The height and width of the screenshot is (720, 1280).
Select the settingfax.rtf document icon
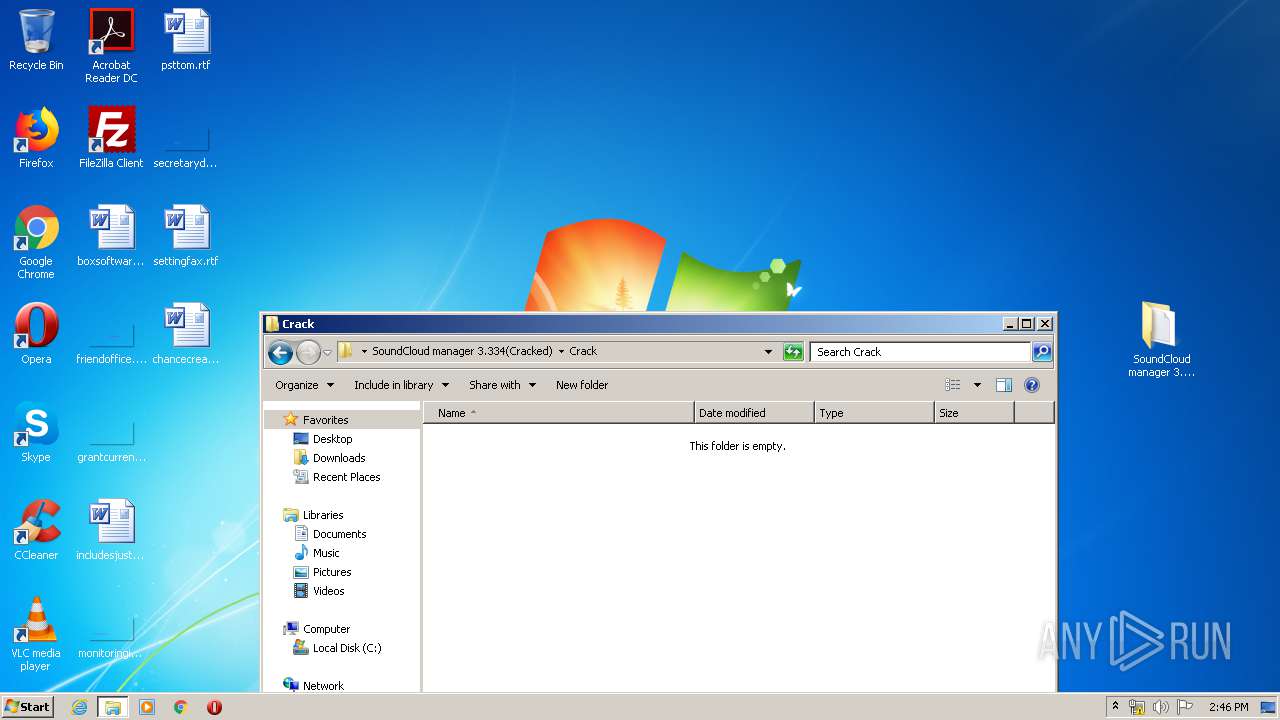(186, 236)
